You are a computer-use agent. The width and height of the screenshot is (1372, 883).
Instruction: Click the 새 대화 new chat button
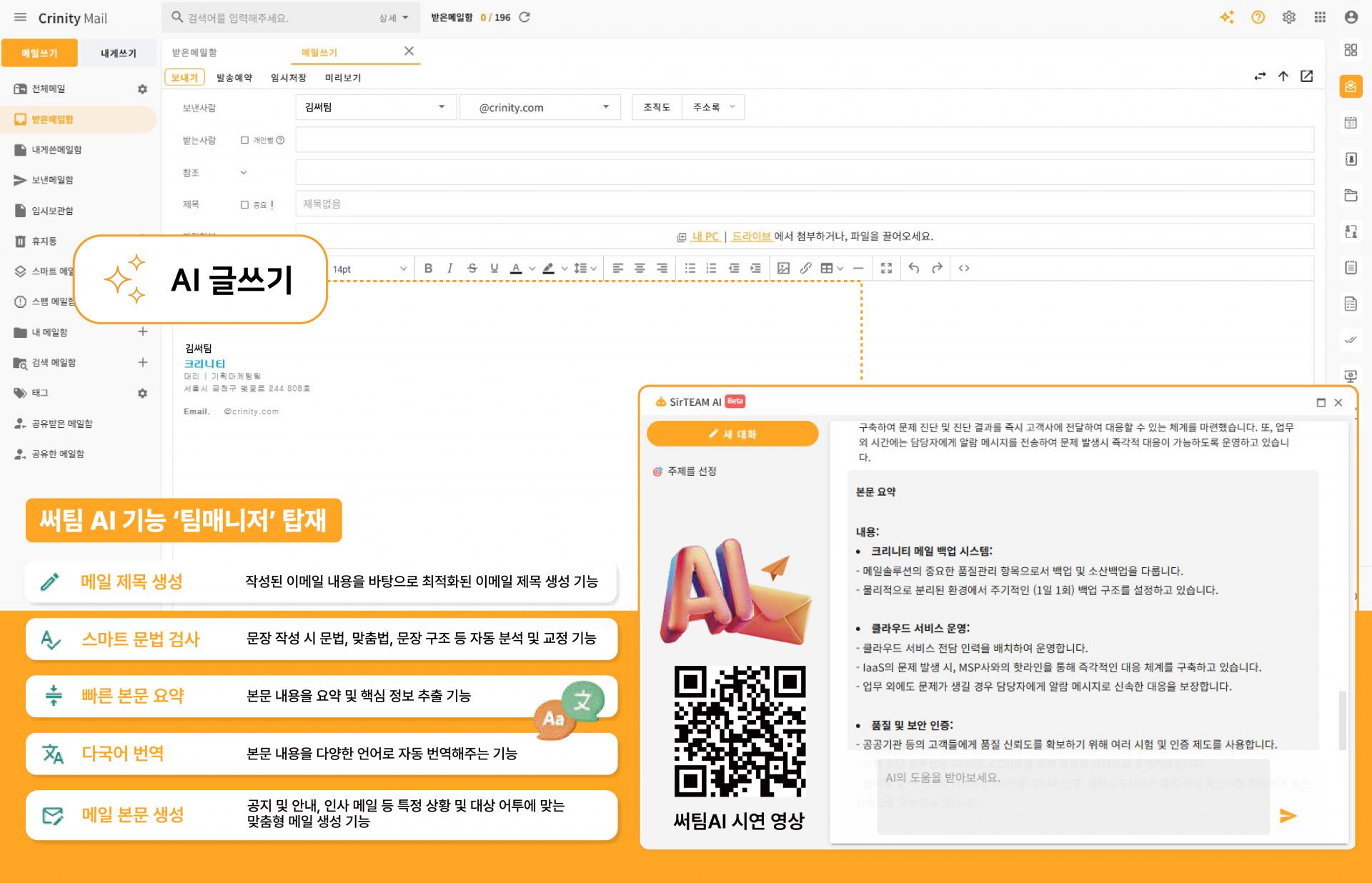(732, 434)
